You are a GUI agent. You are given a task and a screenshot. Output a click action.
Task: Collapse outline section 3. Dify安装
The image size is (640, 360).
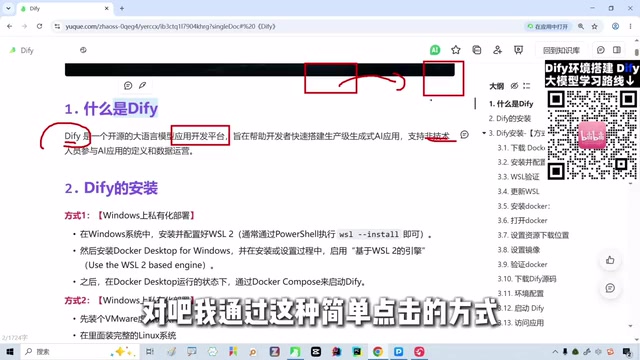(x=484, y=133)
